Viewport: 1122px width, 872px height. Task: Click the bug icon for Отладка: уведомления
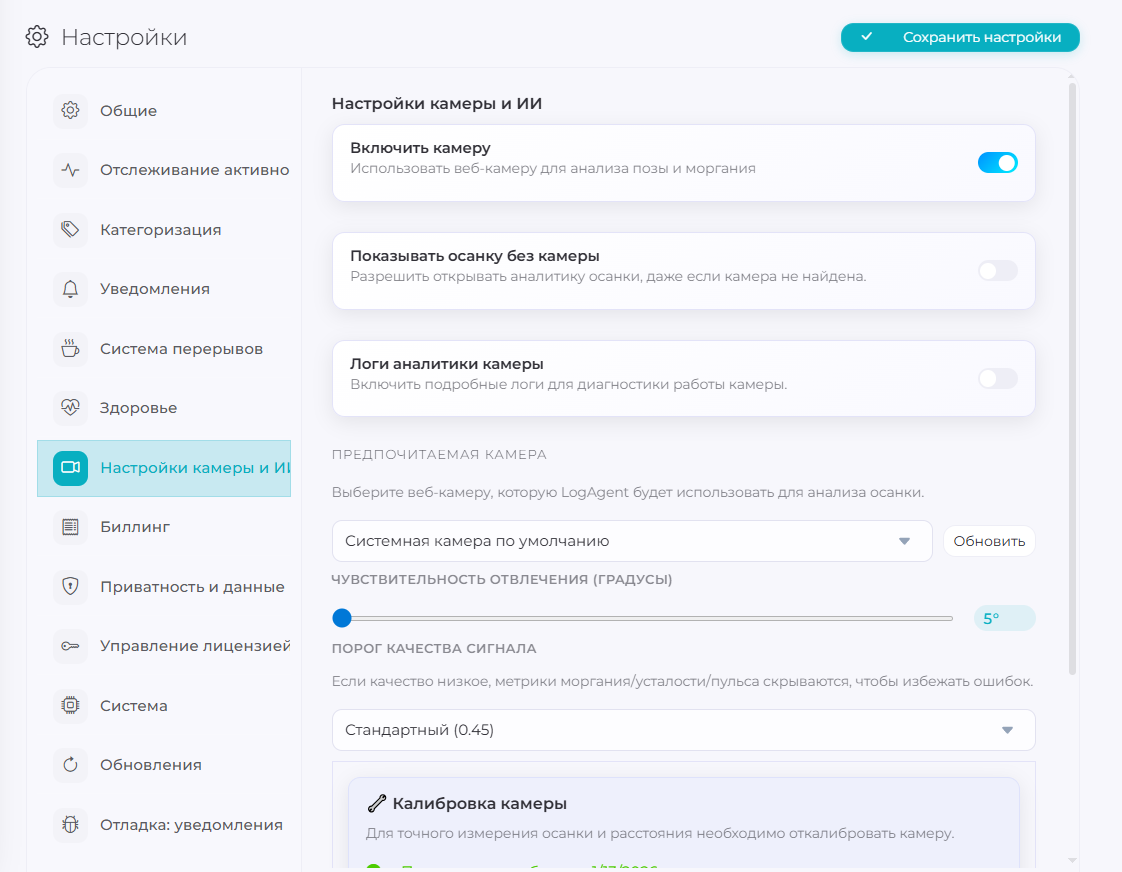(70, 825)
